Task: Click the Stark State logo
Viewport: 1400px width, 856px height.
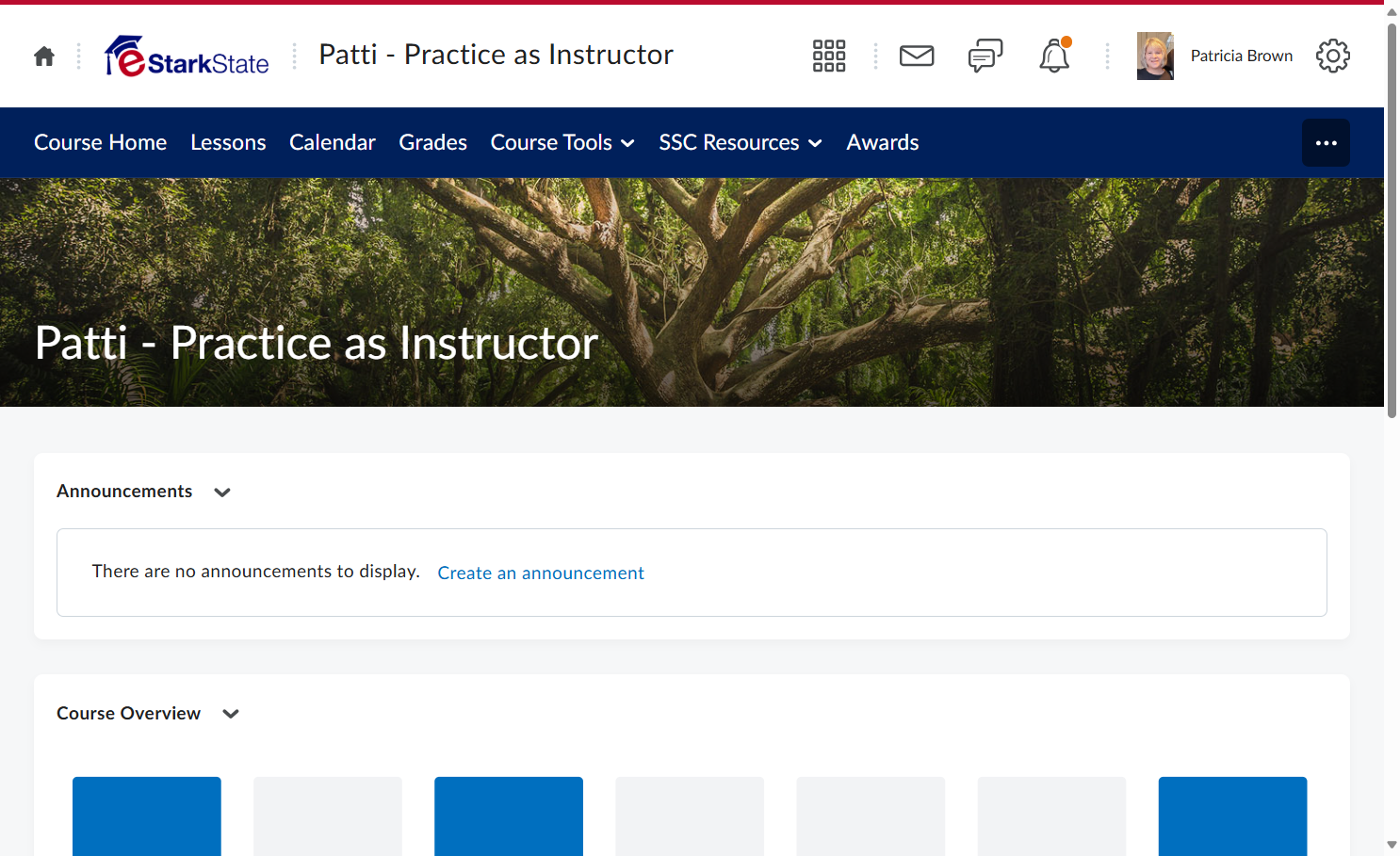Action: pyautogui.click(x=187, y=56)
